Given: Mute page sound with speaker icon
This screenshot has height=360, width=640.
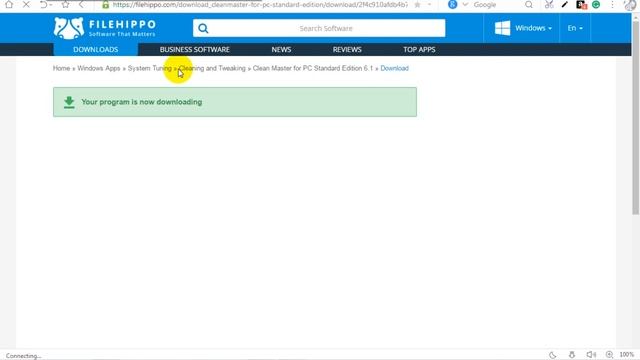Looking at the screenshot, I should 591,355.
